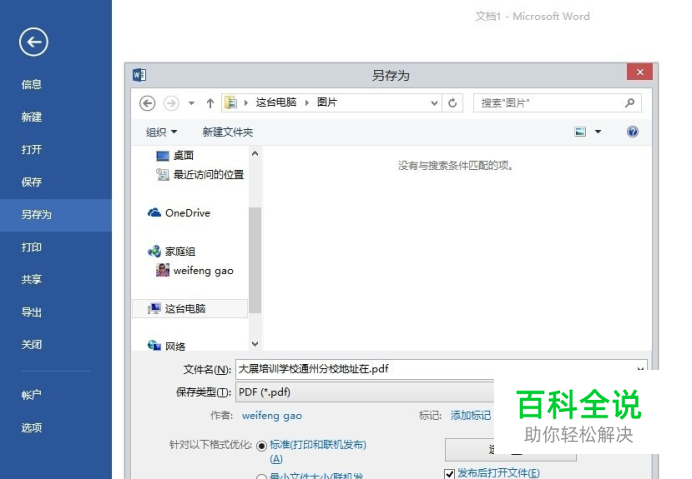Viewport: 692px width, 479px height.
Task: Click the forward navigation arrow in dialog
Action: [171, 103]
